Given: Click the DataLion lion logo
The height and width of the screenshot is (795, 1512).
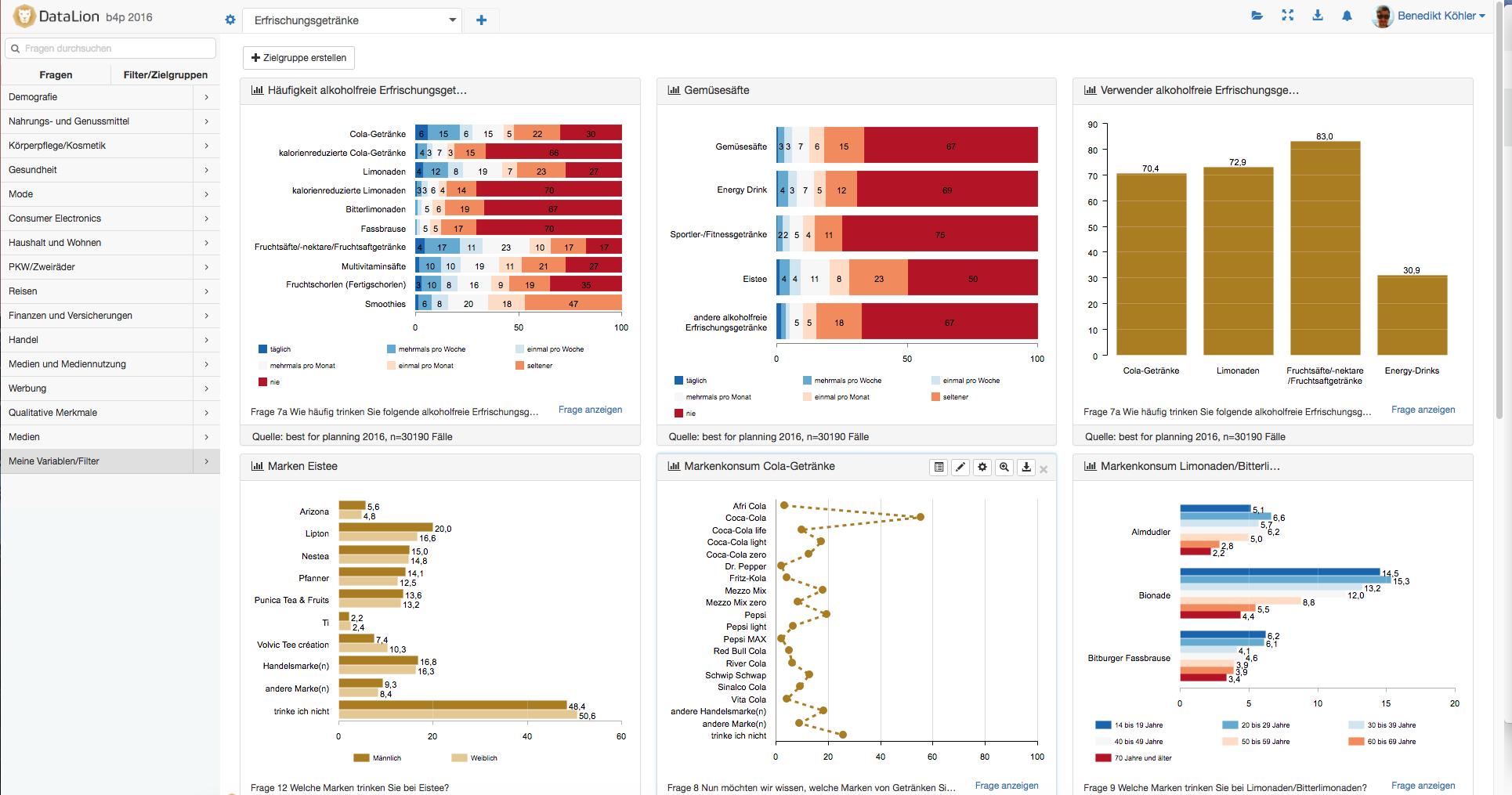Looking at the screenshot, I should (24, 16).
